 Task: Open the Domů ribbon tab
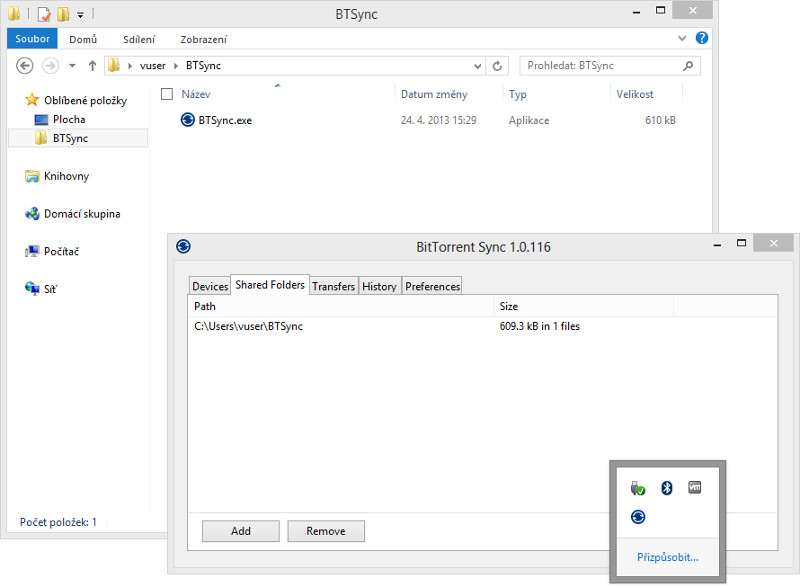click(x=83, y=39)
